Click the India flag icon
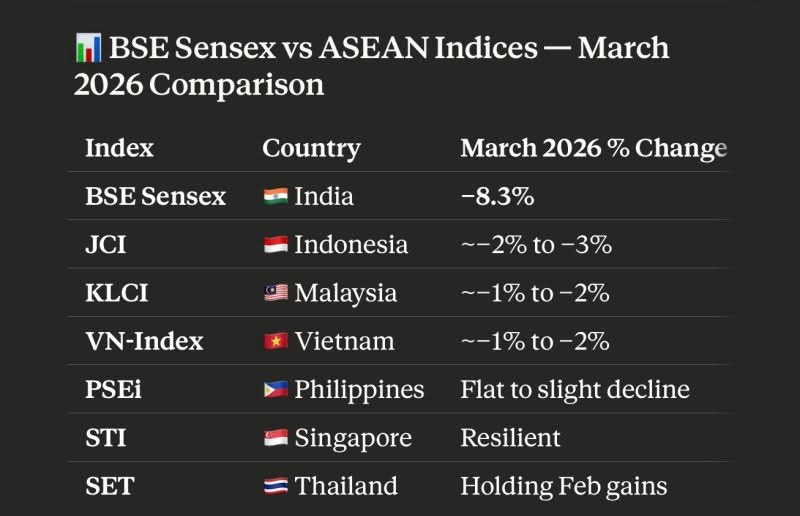 coord(275,196)
